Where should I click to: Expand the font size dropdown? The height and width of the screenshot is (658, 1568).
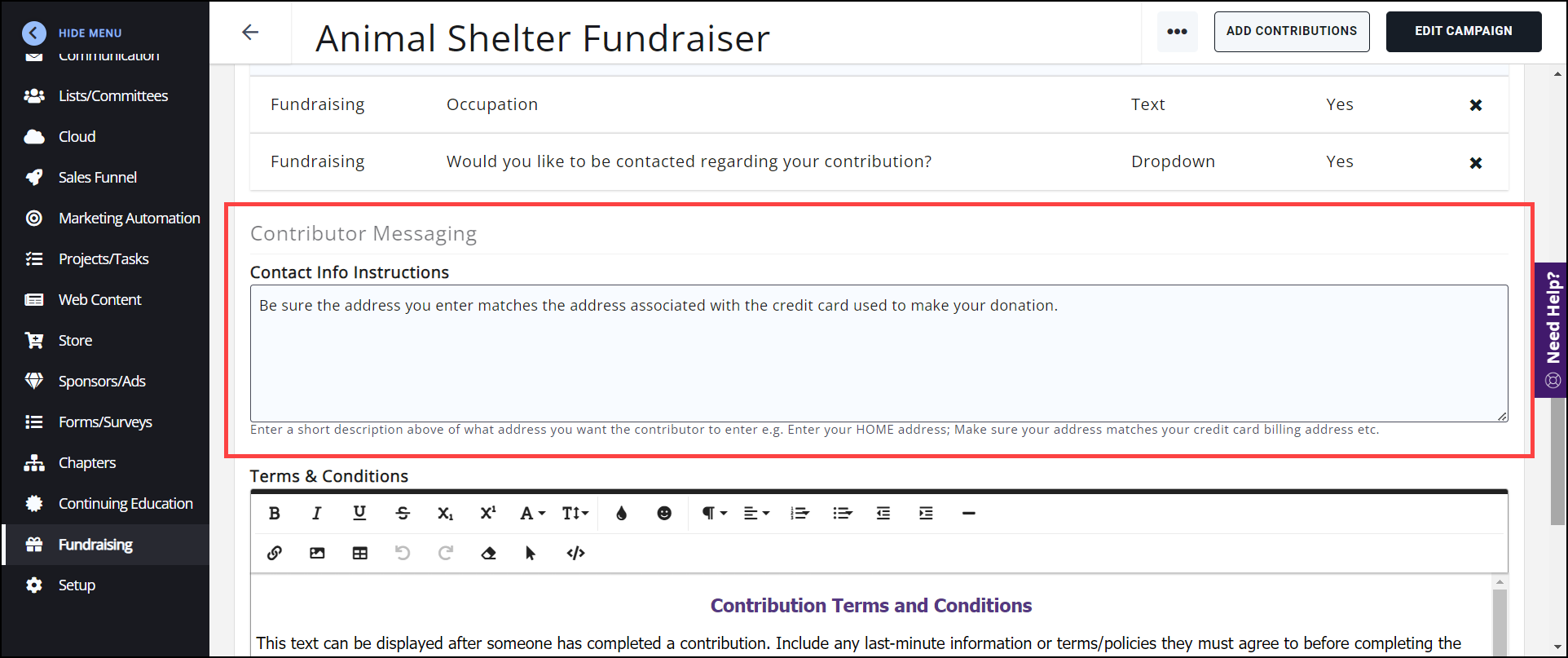(575, 513)
